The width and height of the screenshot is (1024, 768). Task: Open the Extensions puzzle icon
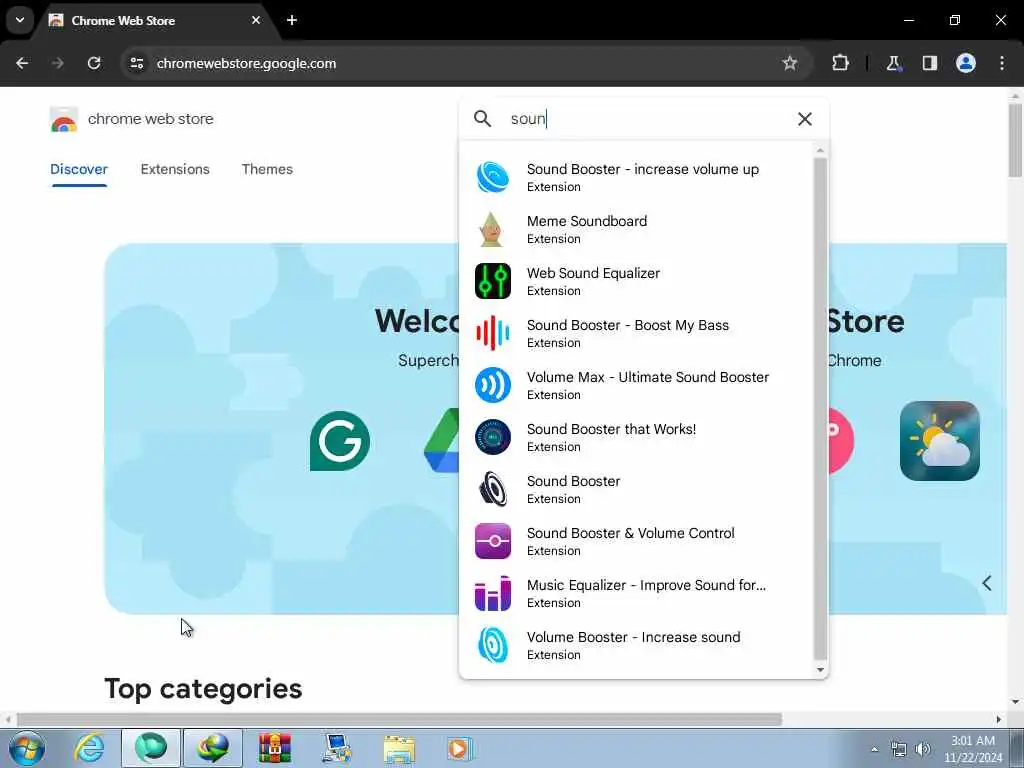pos(840,63)
